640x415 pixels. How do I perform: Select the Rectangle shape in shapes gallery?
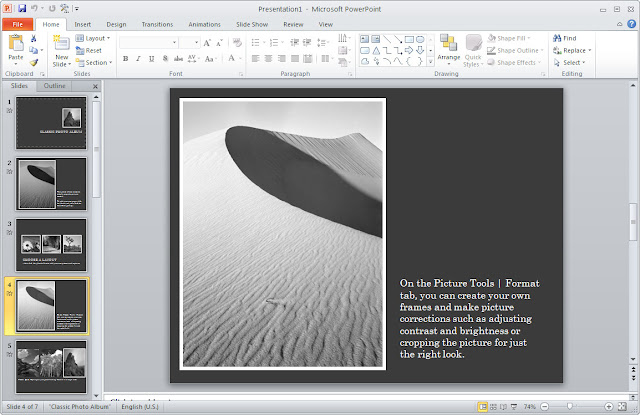tap(409, 39)
